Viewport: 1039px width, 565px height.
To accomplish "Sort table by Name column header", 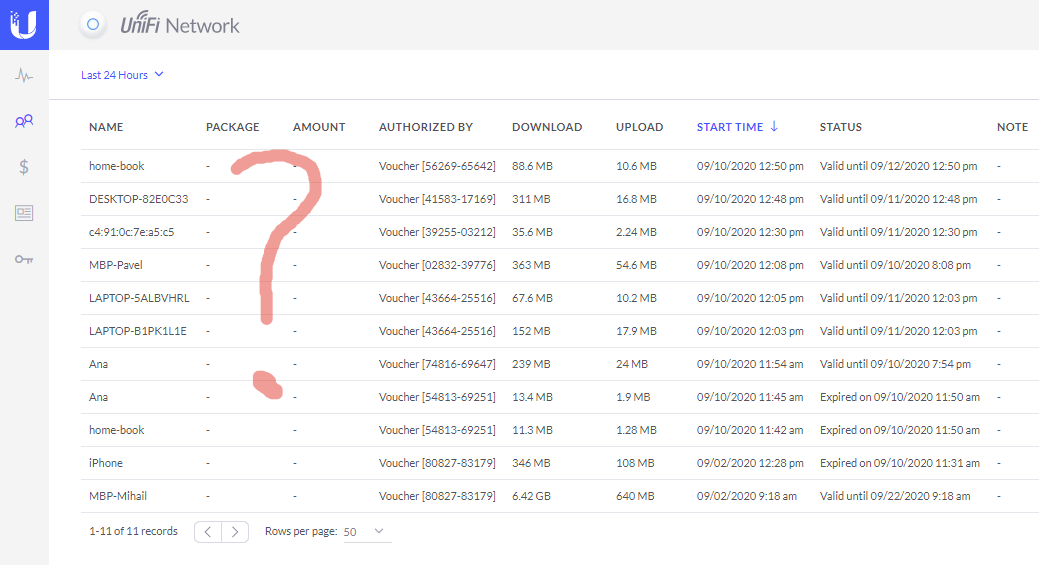I will click(106, 127).
